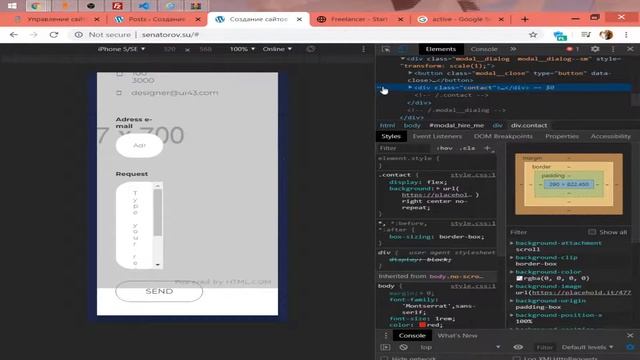Toggle the :hov element state panel
Screen dimensions: 640x360
444,148
